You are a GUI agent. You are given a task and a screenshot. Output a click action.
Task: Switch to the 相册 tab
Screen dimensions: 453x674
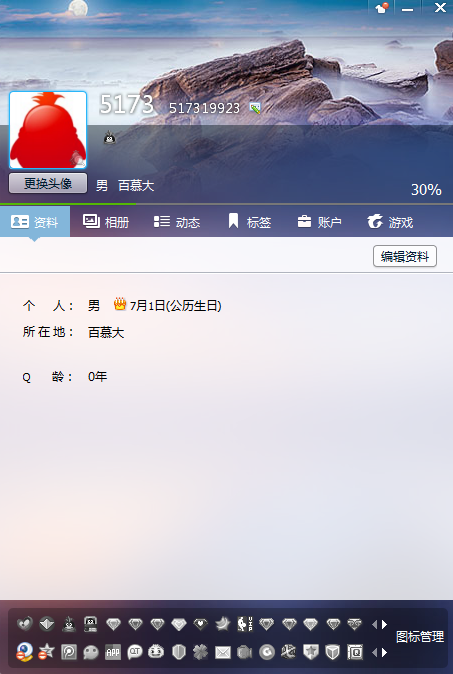pyautogui.click(x=106, y=222)
